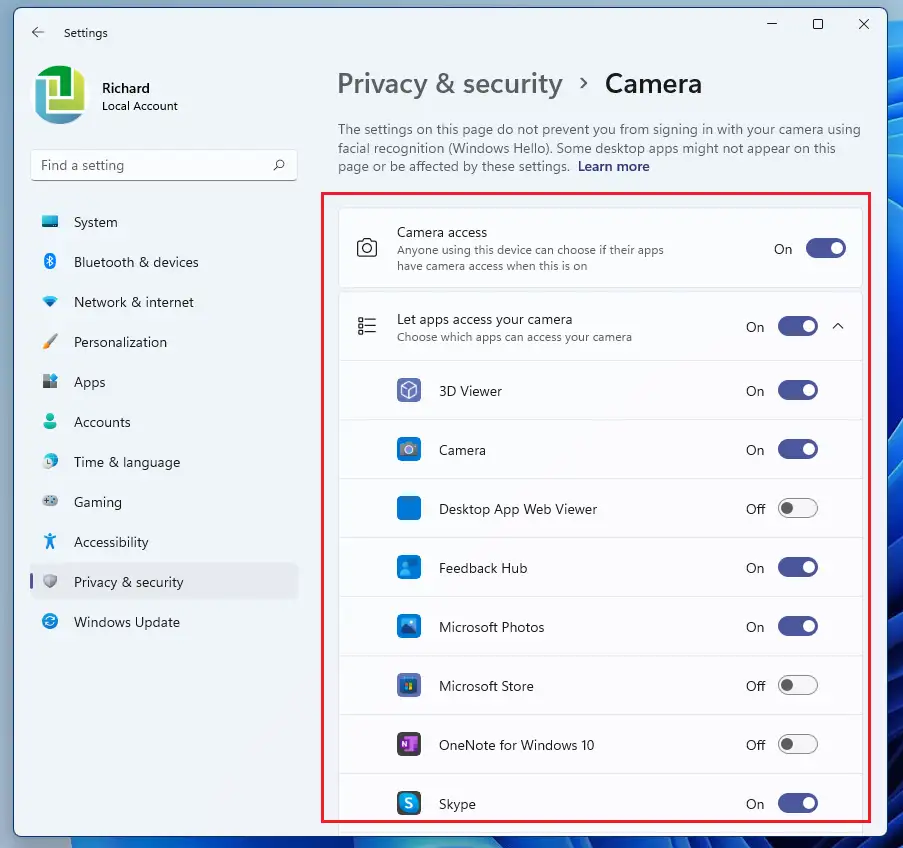This screenshot has width=903, height=848.
Task: Toggle Let apps access your camera switch
Action: coord(798,326)
